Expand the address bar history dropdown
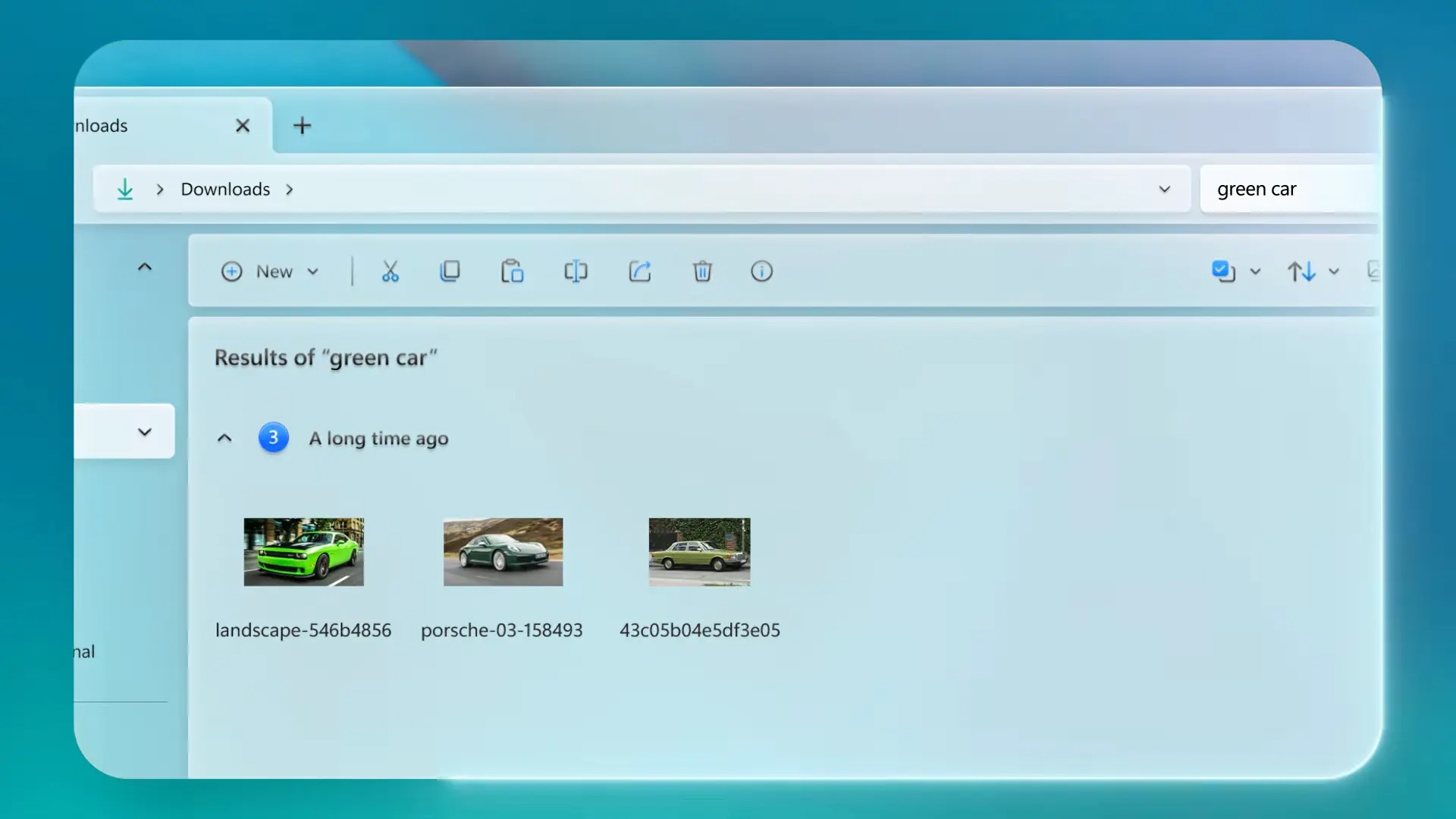Viewport: 1456px width, 819px height. click(1166, 189)
